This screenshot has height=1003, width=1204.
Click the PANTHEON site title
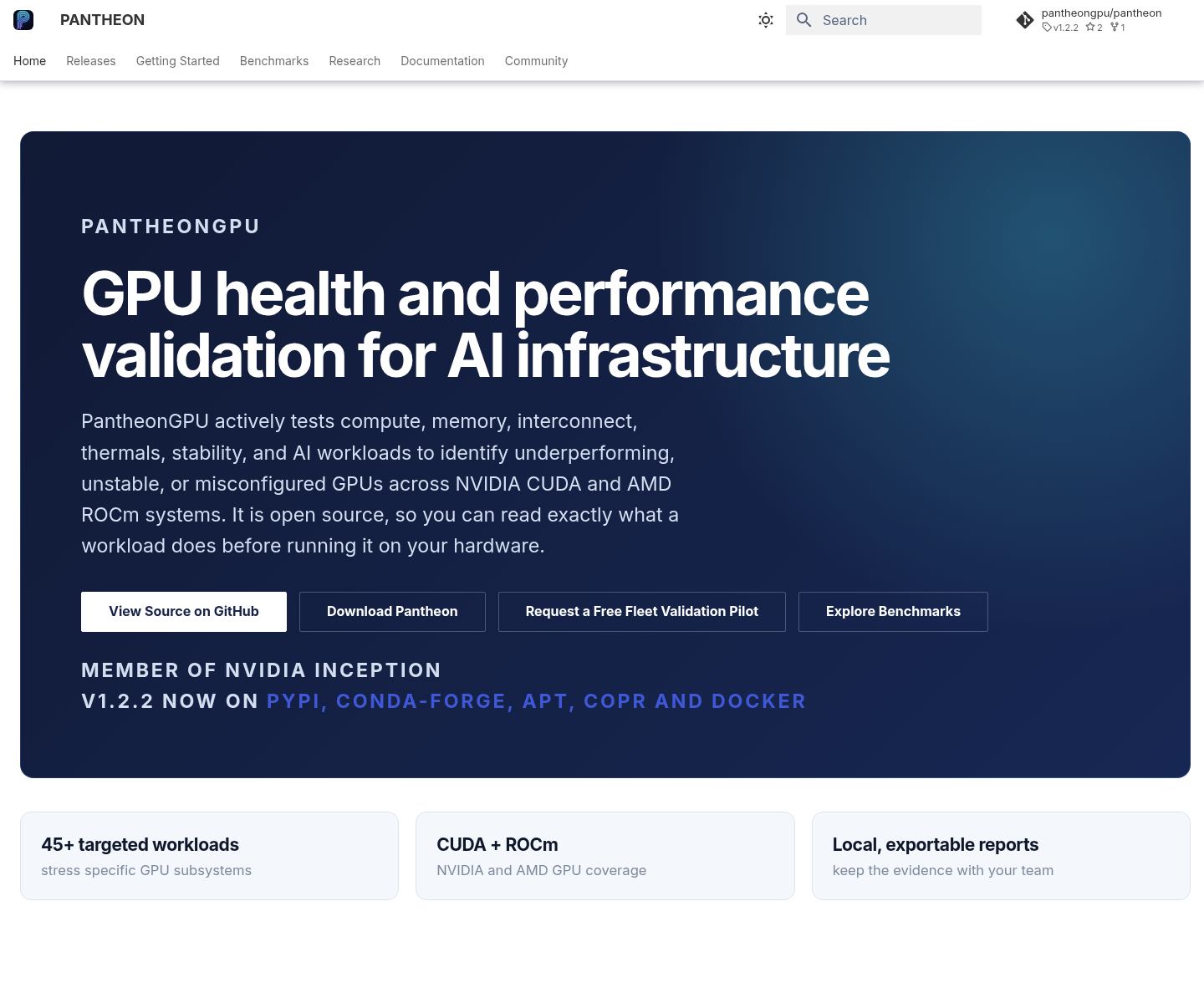[x=102, y=20]
